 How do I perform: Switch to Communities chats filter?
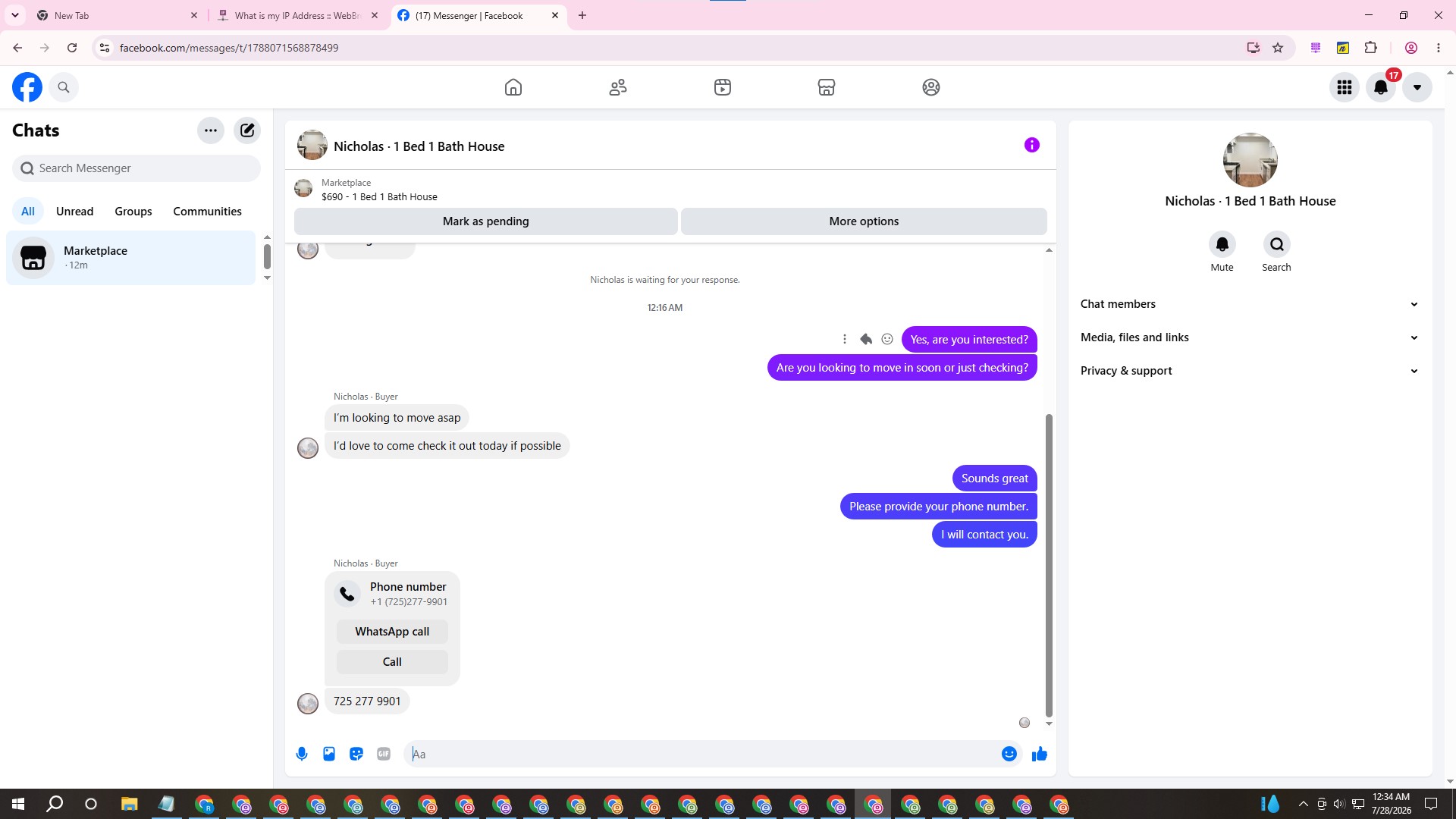tap(207, 212)
